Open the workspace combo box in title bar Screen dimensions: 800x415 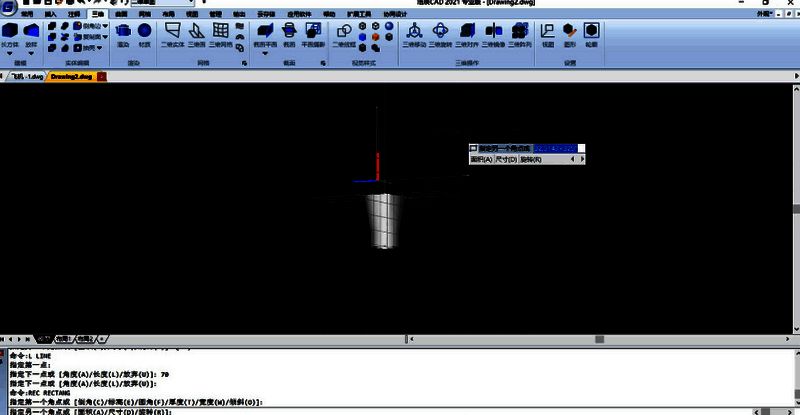158,3
